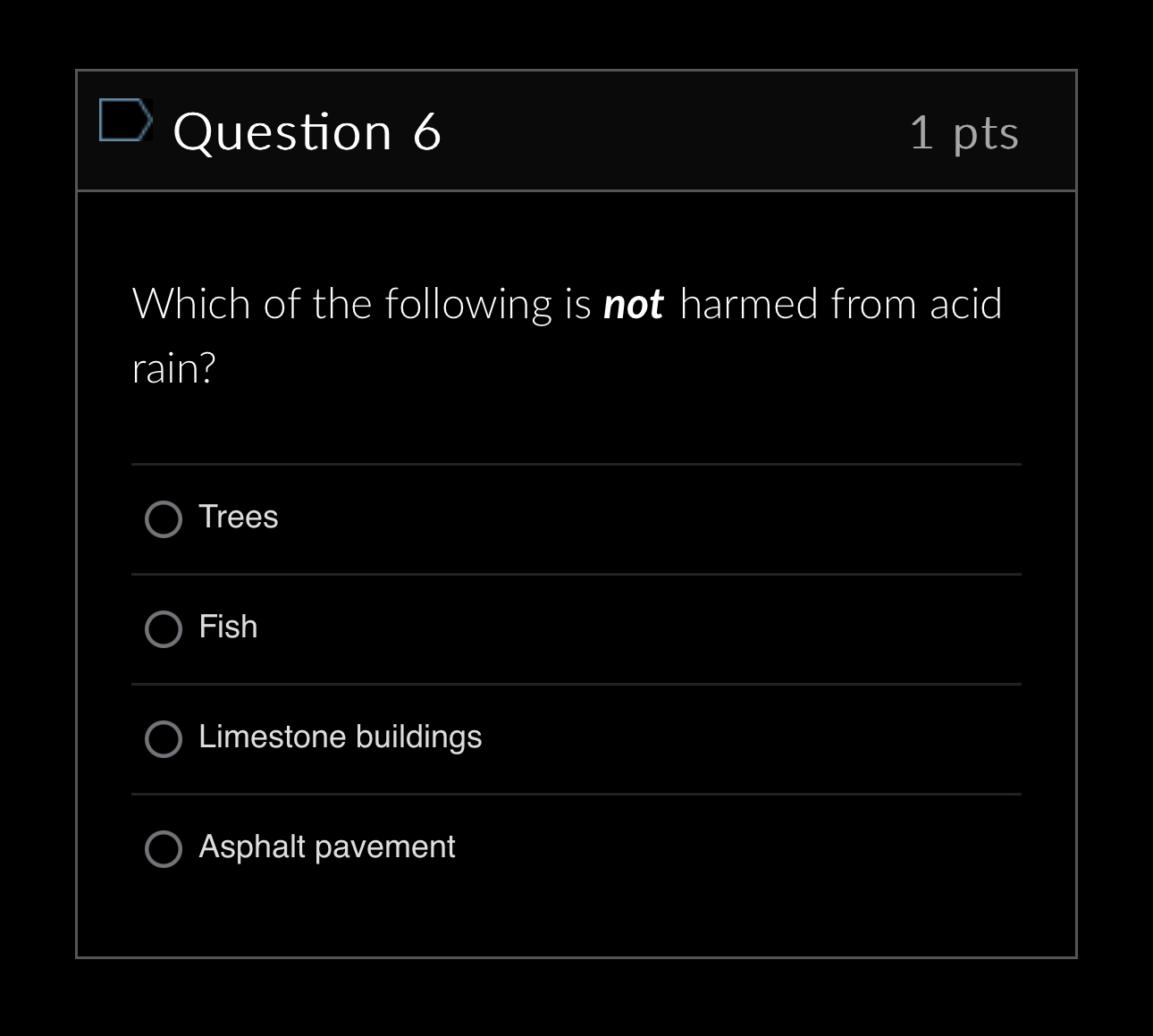This screenshot has height=1036, width=1153.
Task: Select the Fish radio button
Action: pos(163,629)
